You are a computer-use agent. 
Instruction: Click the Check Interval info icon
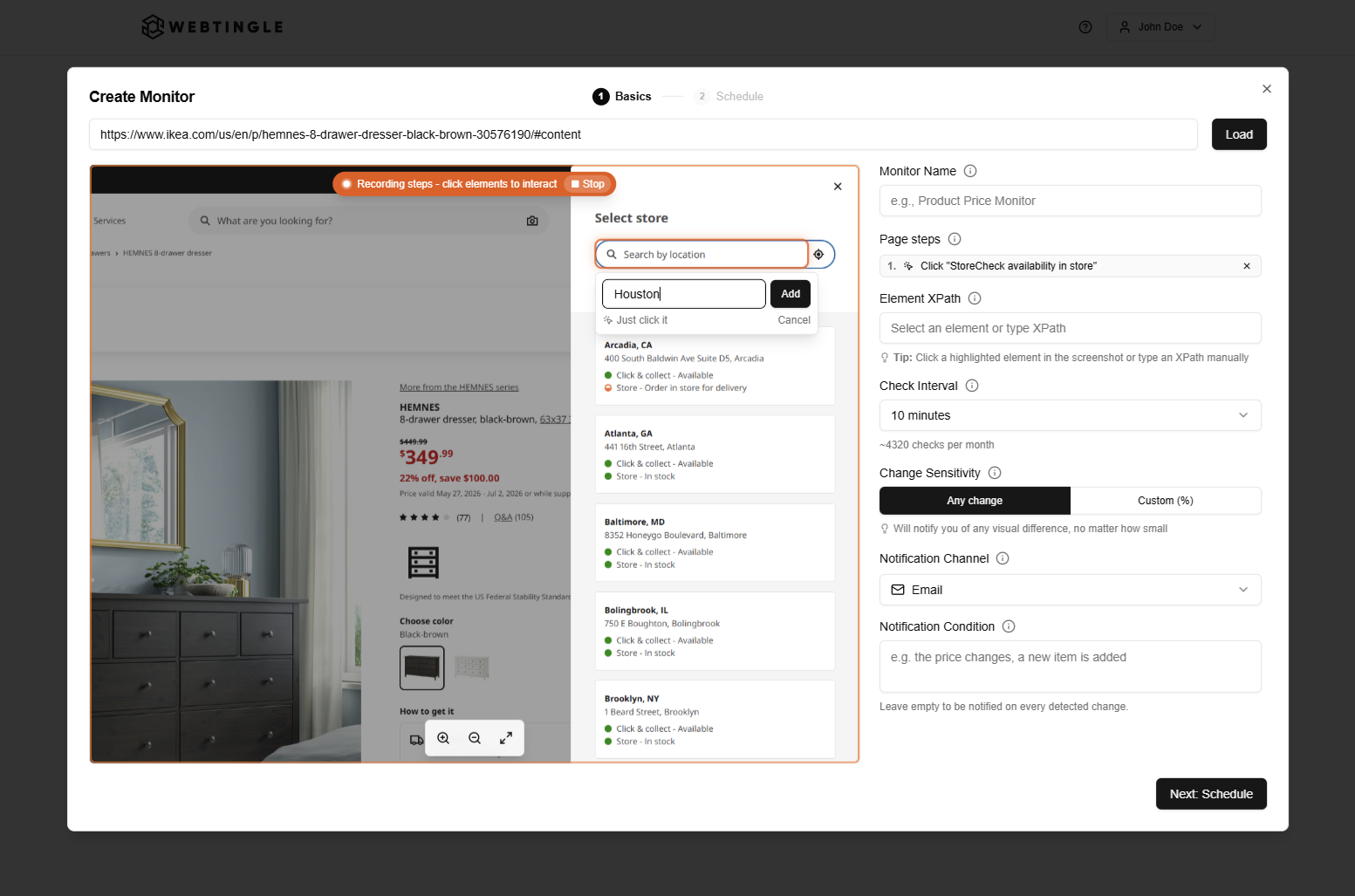point(972,386)
